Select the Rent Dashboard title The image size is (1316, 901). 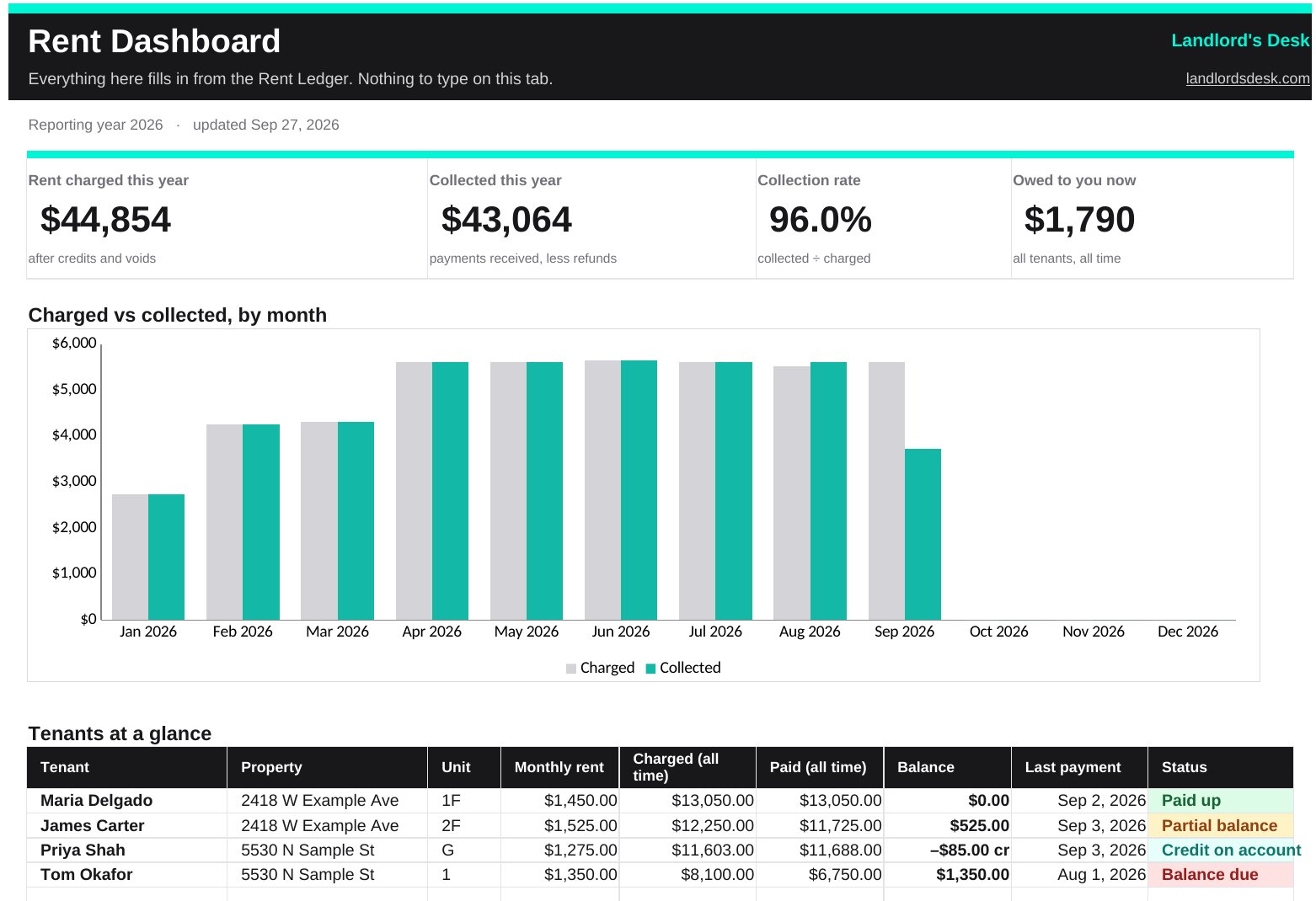(x=154, y=41)
